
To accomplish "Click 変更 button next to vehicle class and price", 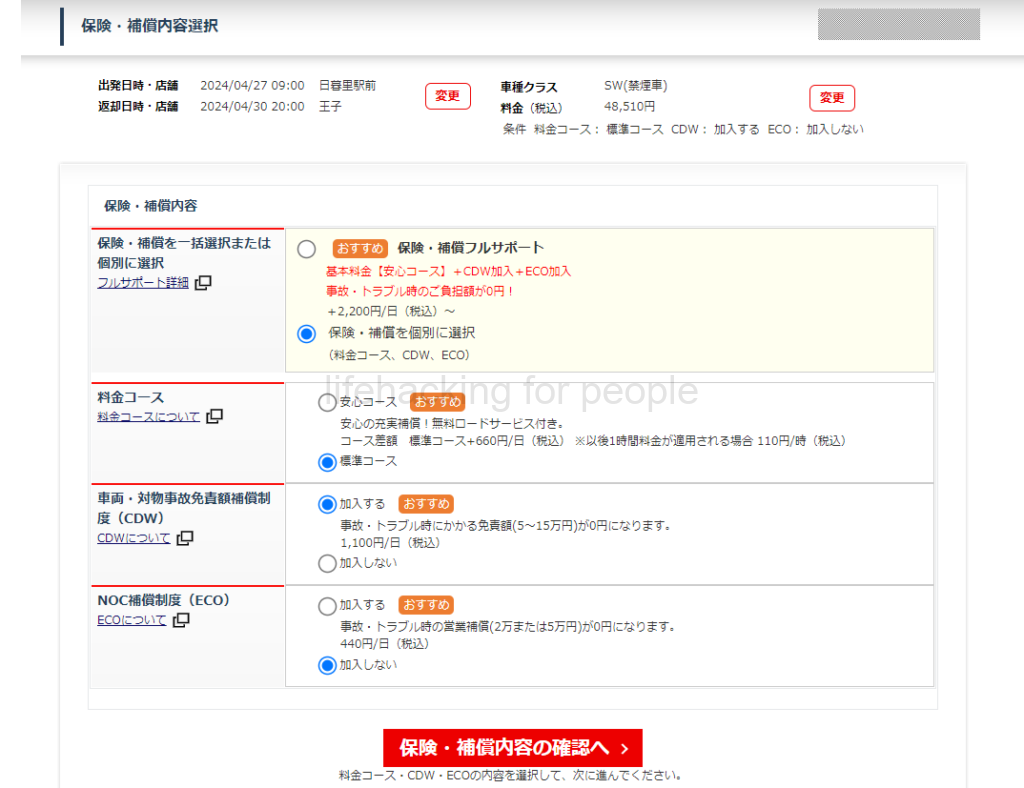I will pos(832,98).
